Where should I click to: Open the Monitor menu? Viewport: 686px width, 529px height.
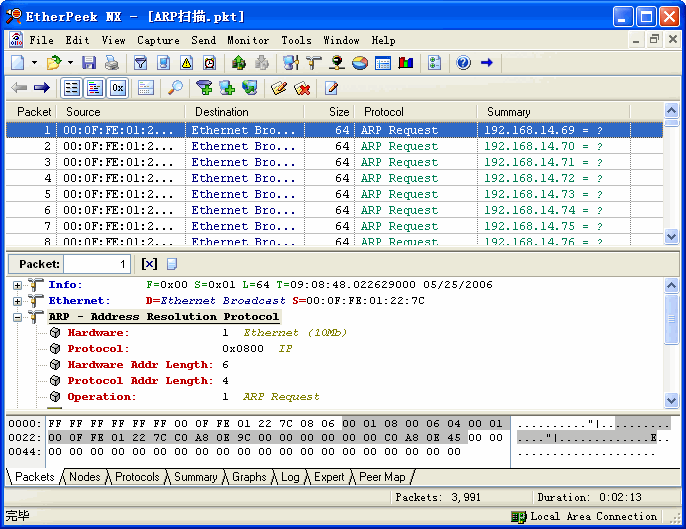248,40
